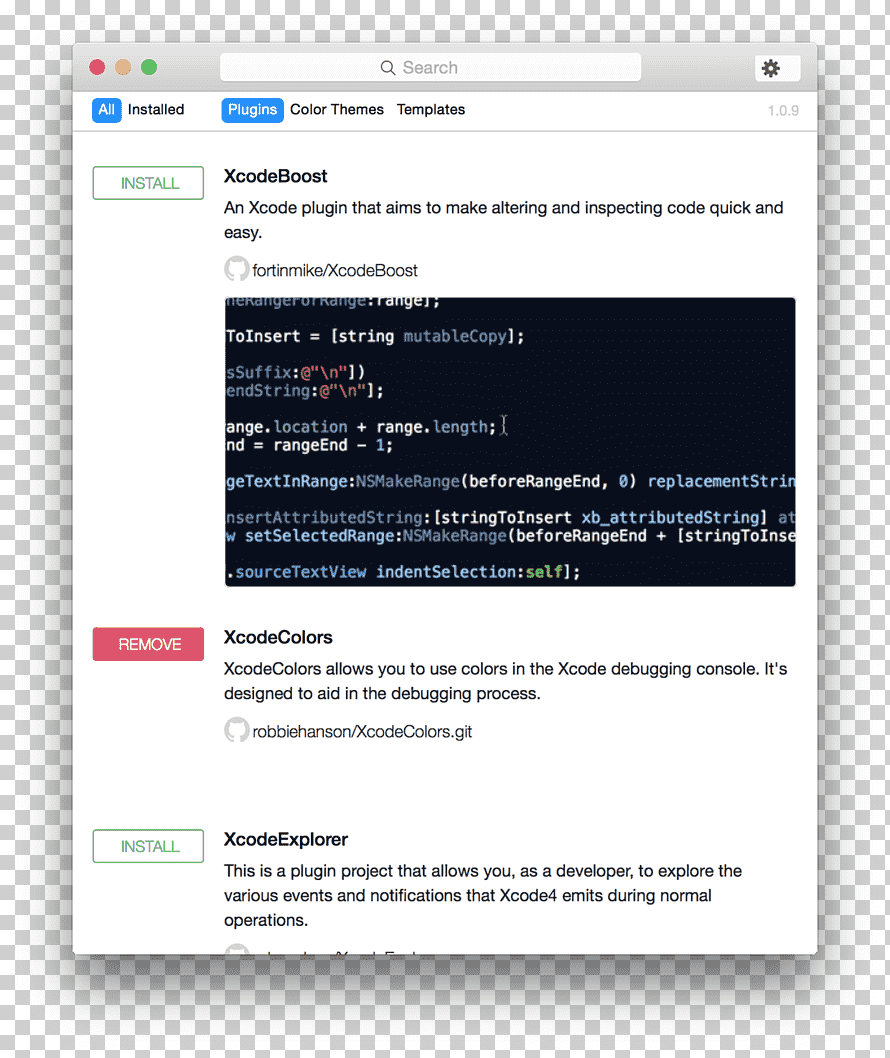Open the robbiehanson/XcodeColors.git repository link
The width and height of the screenshot is (890, 1058).
point(362,732)
